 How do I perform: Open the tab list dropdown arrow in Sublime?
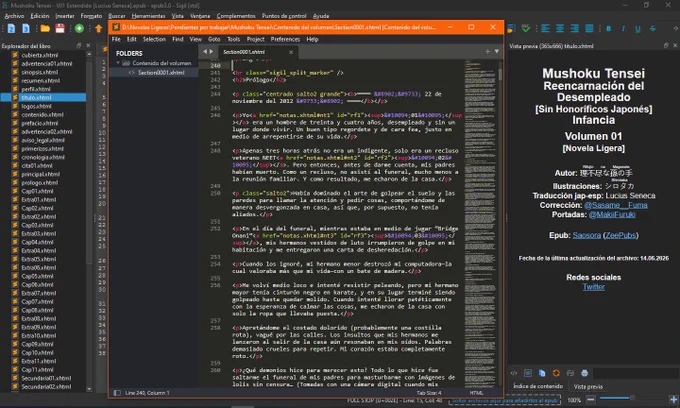(x=497, y=52)
